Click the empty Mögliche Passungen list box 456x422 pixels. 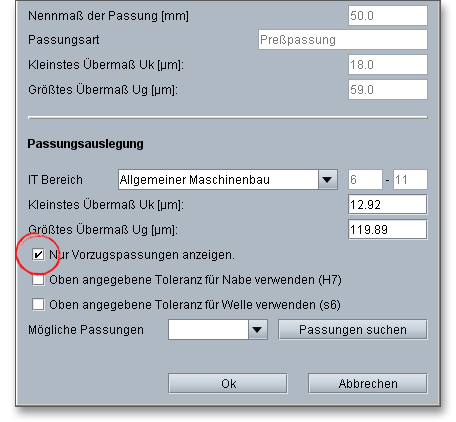click(208, 330)
